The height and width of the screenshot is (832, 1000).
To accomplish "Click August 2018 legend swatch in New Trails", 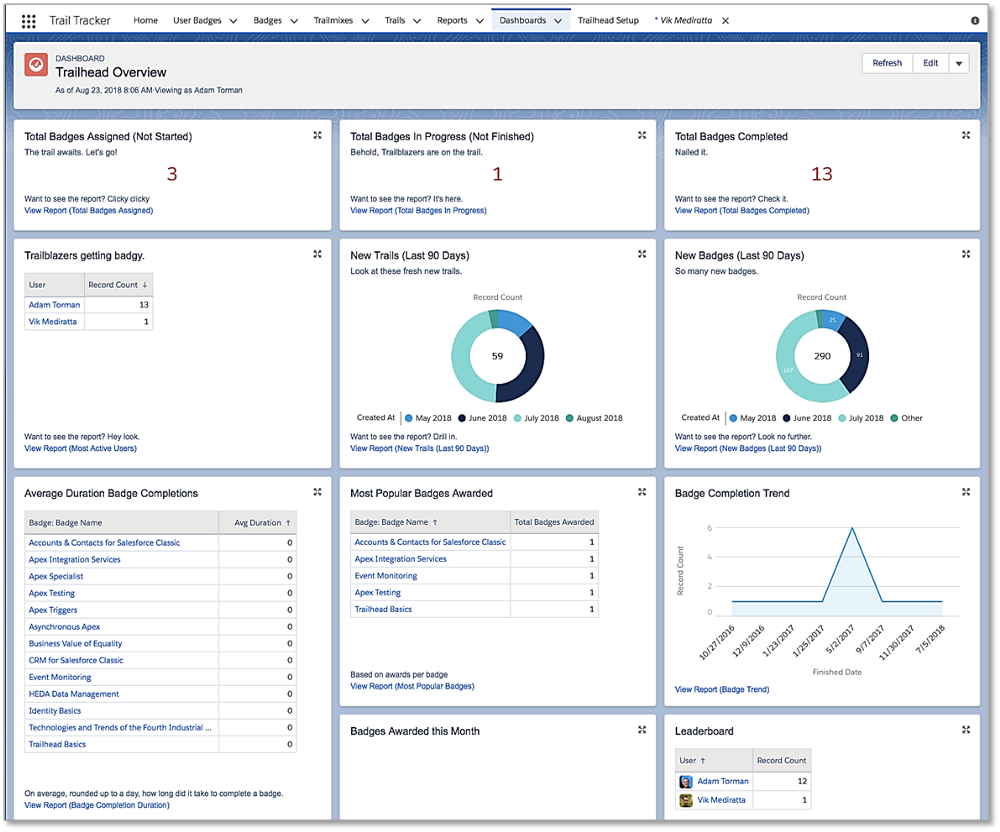I will (x=570, y=418).
